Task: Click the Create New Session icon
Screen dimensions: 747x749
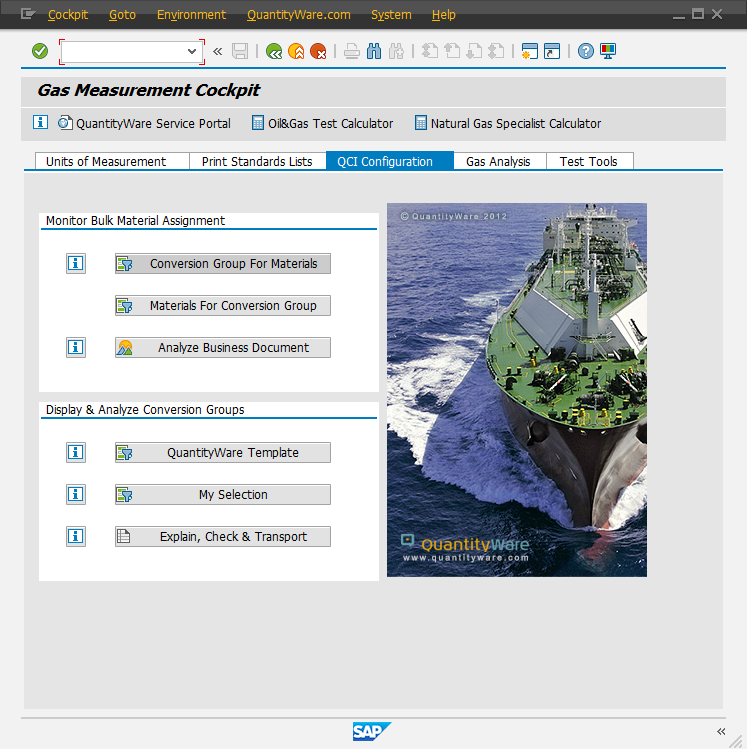Action: click(530, 51)
